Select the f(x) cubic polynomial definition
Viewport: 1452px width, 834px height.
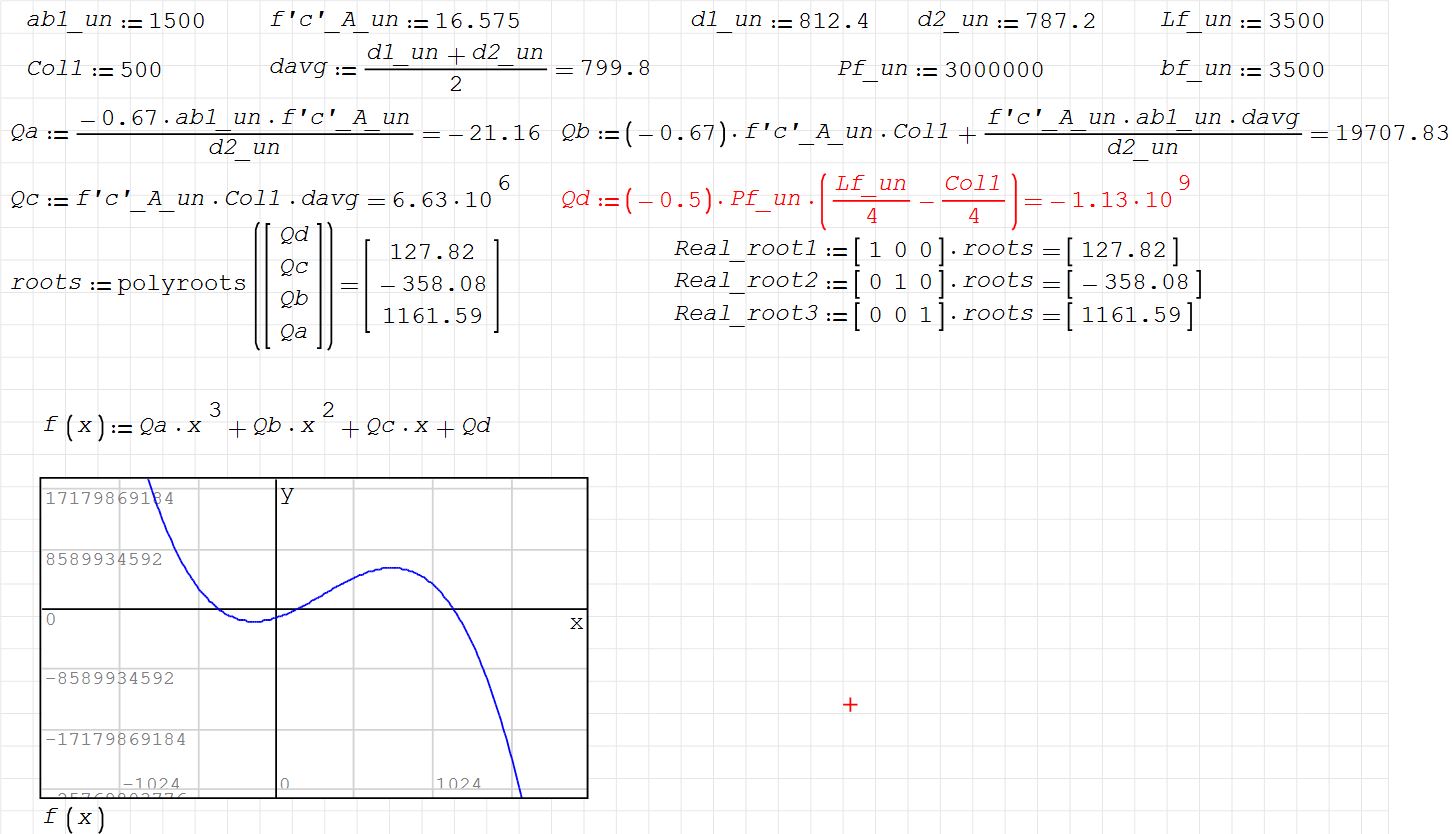point(268,425)
